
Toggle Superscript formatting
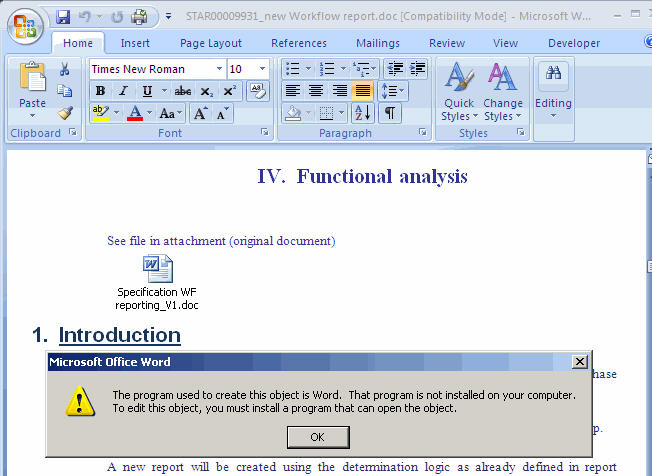tap(230, 91)
